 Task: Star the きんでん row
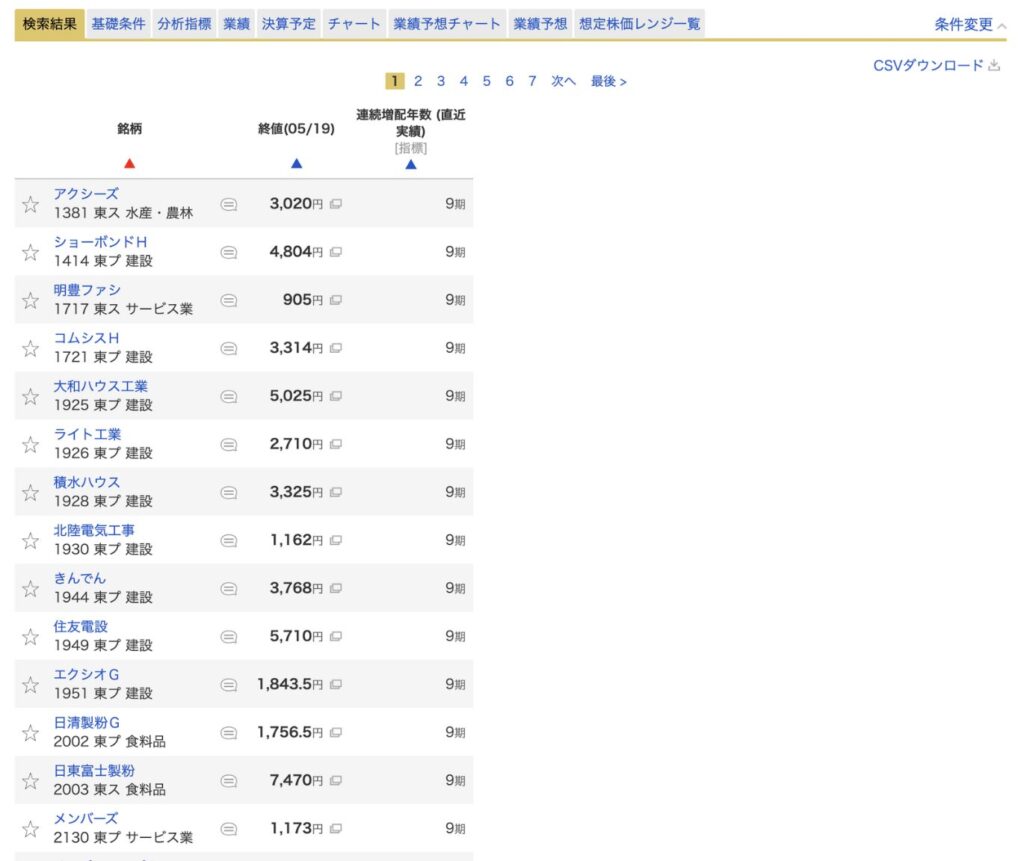30,589
